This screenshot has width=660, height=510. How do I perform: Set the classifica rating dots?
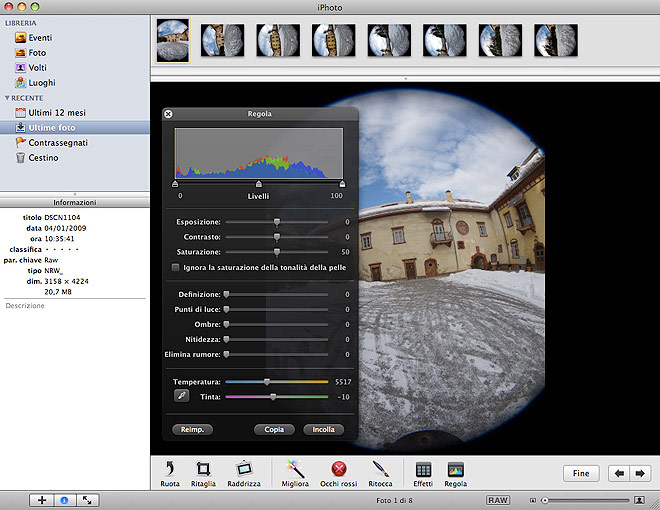point(62,249)
